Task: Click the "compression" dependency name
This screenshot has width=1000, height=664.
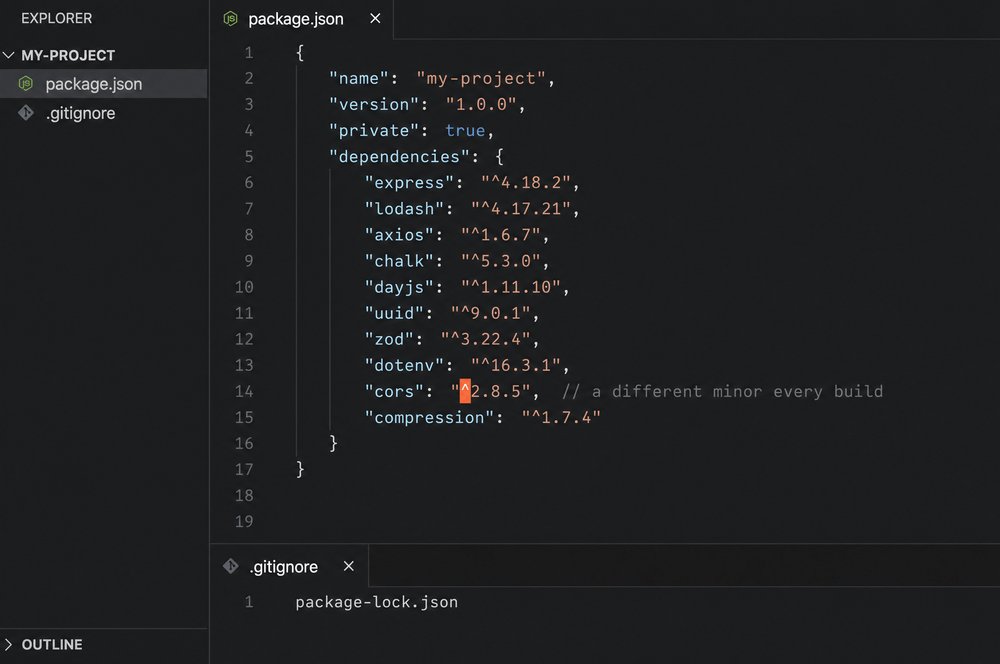Action: click(x=429, y=417)
